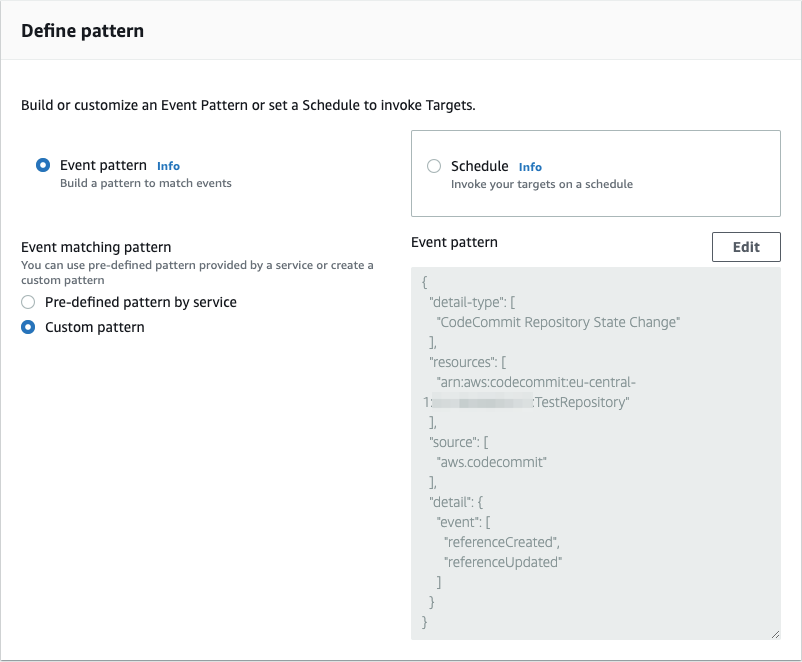The image size is (802, 662).
Task: Select the Event pattern radio button
Action: click(x=43, y=166)
